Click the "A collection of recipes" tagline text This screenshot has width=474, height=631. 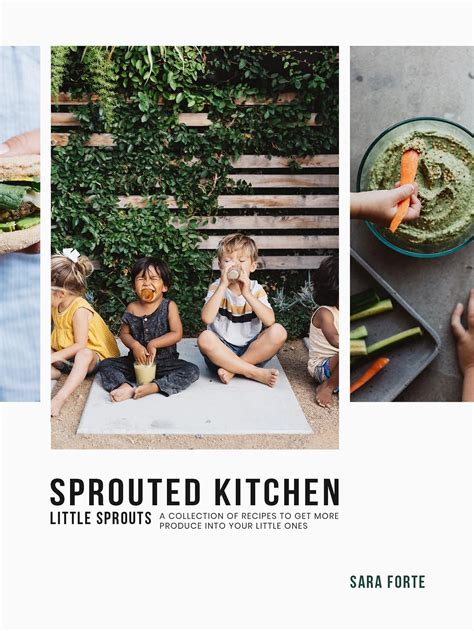click(x=249, y=521)
